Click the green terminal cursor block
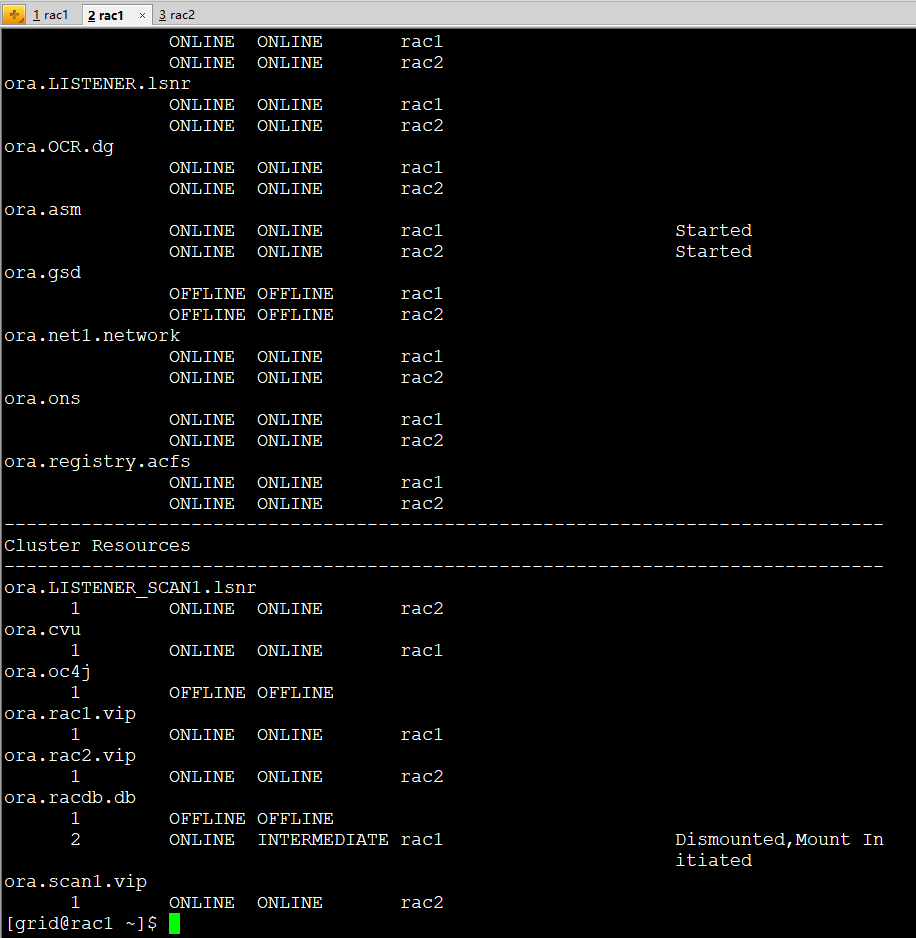Screen dimensions: 916x938 [174, 924]
